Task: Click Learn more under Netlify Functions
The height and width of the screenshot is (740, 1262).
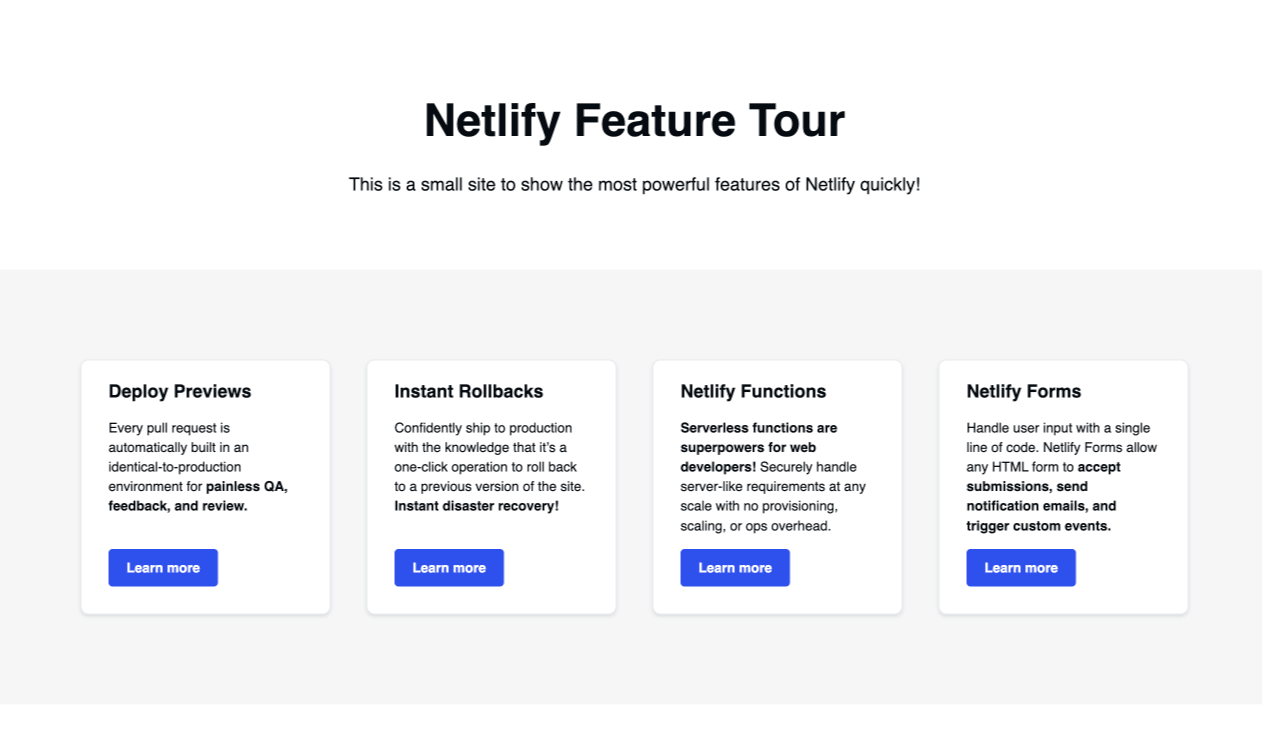Action: coord(735,567)
